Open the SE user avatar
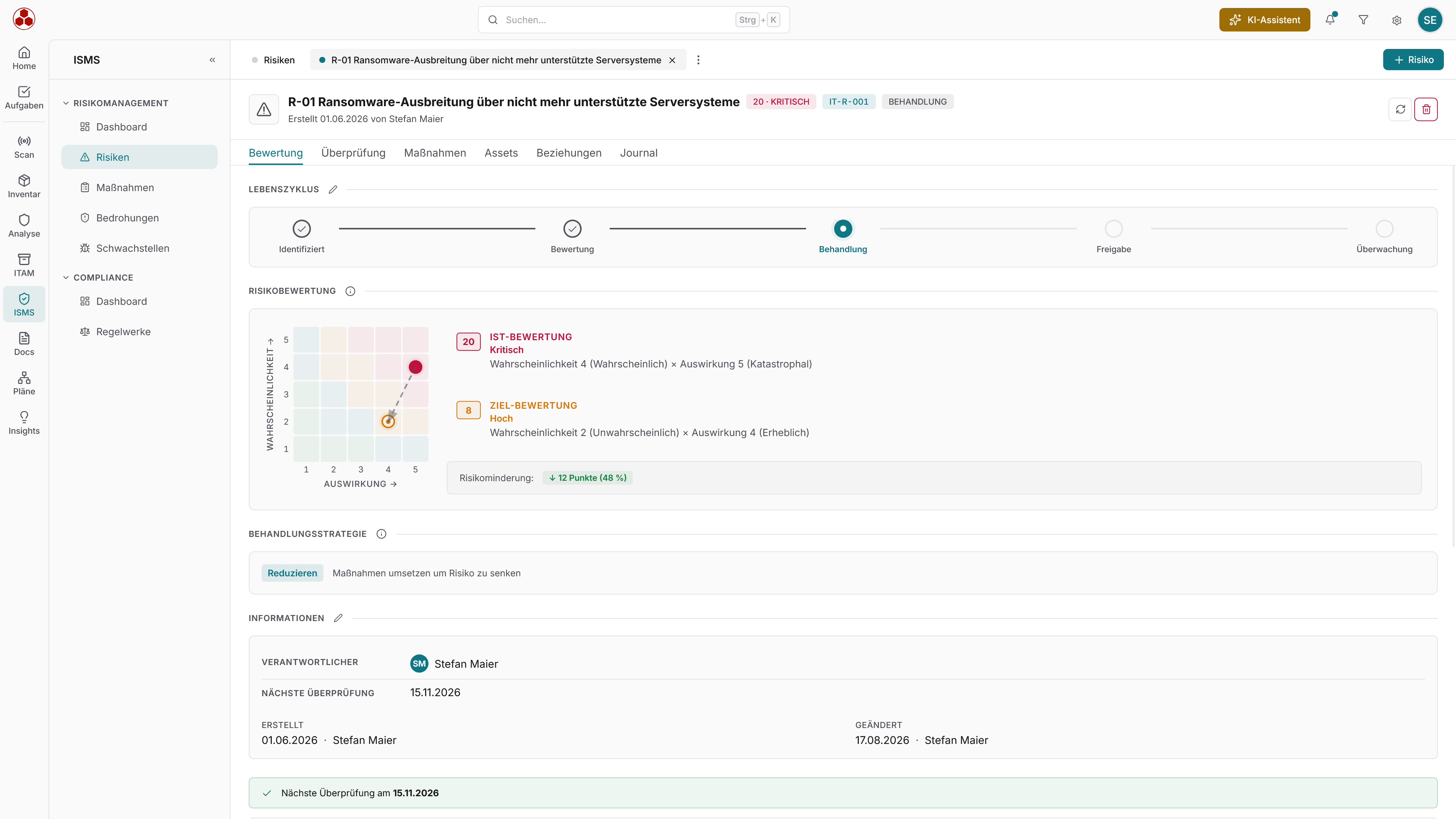This screenshot has width=1456, height=819. click(x=1430, y=20)
